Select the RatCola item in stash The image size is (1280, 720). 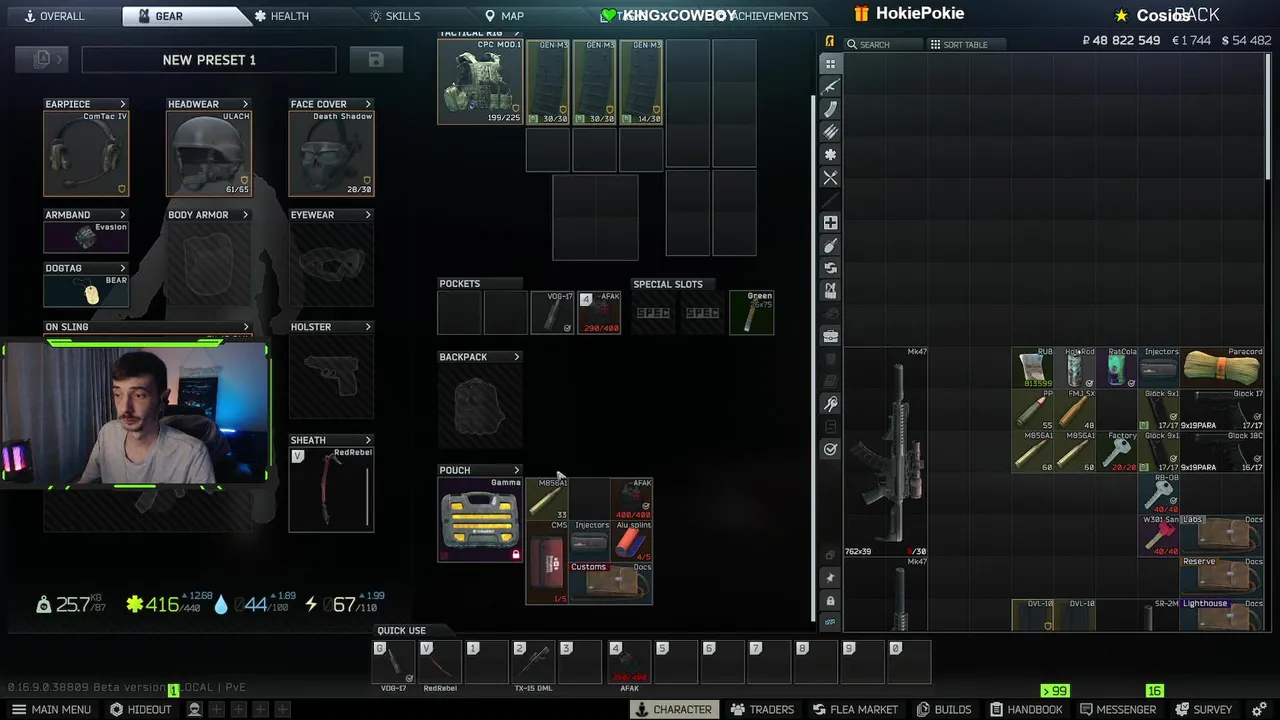click(1117, 367)
